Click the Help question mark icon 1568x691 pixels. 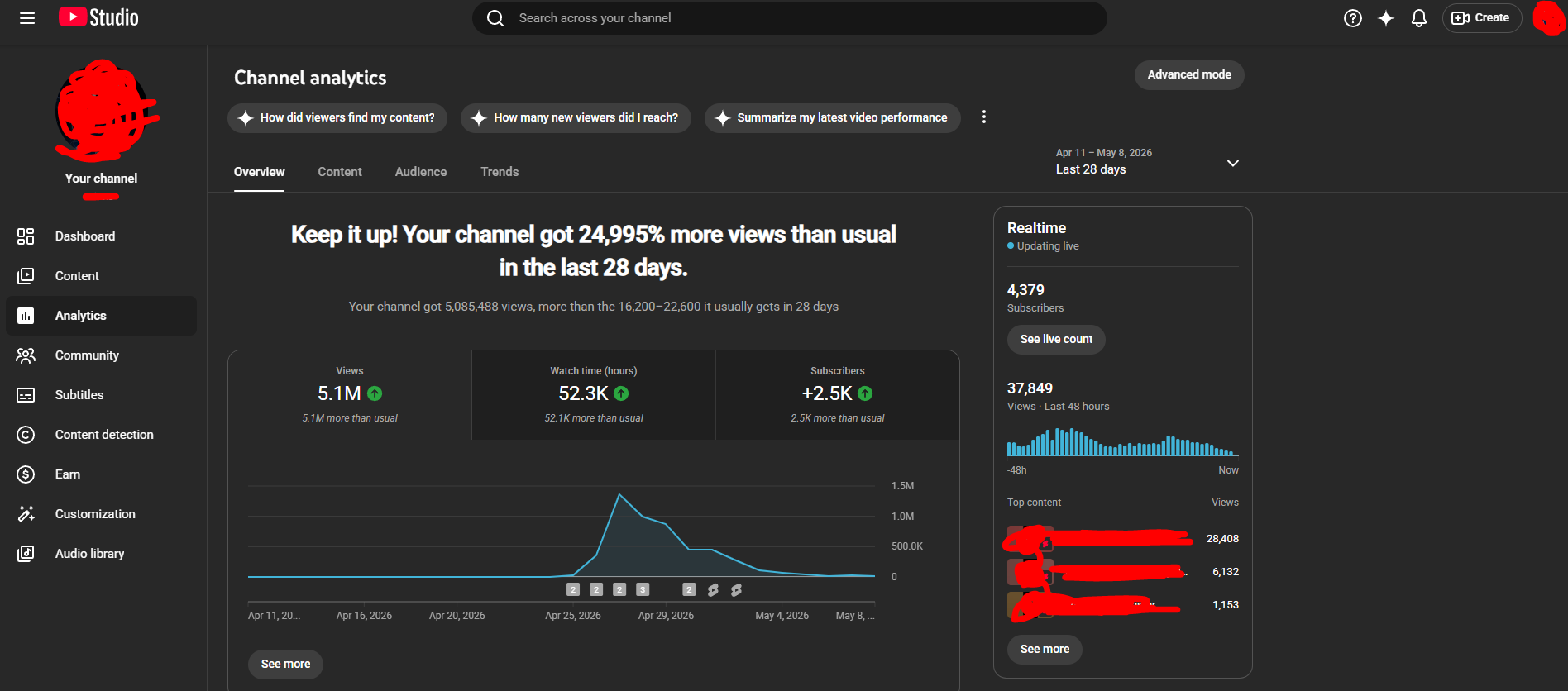tap(1353, 18)
